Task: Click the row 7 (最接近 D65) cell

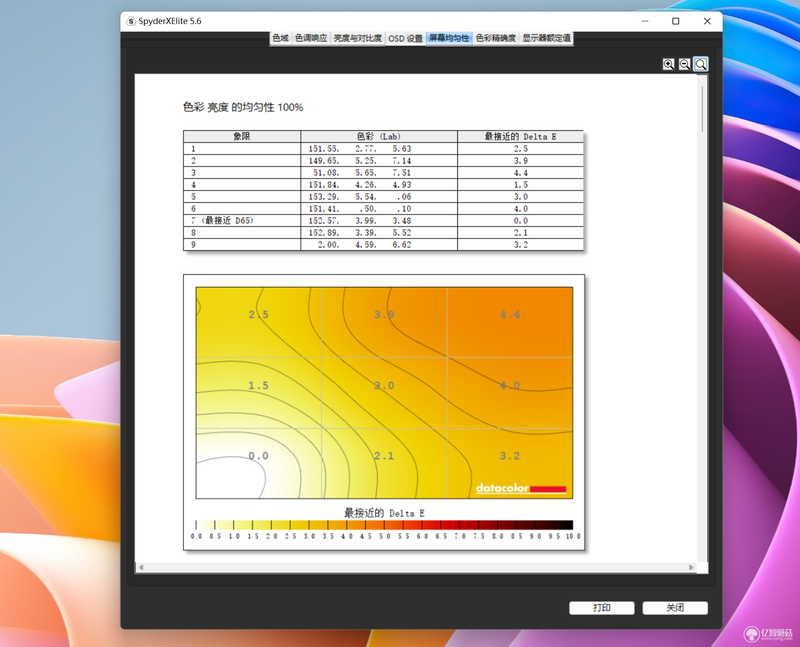Action: [x=242, y=220]
